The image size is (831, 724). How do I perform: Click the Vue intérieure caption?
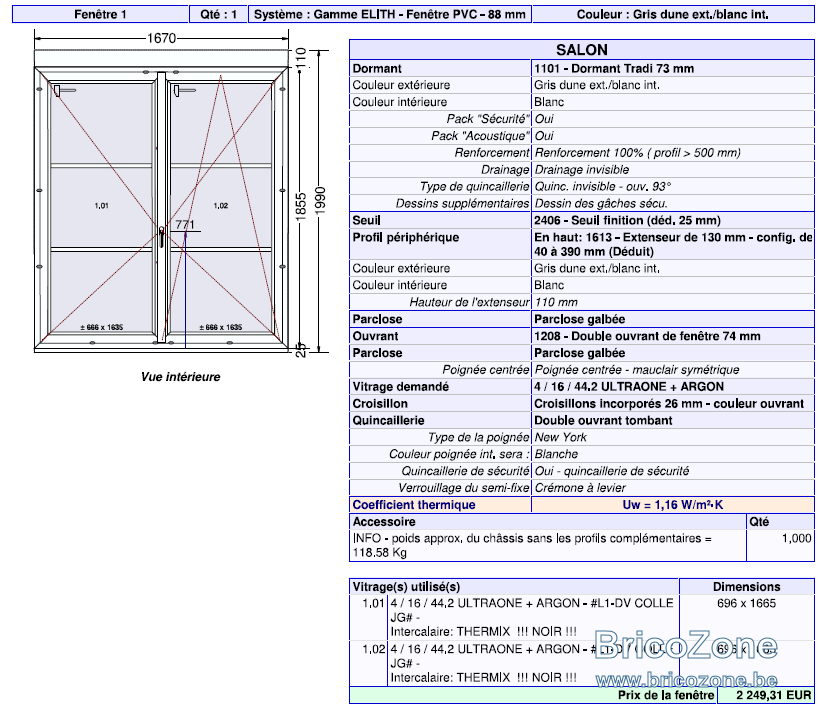pyautogui.click(x=180, y=377)
